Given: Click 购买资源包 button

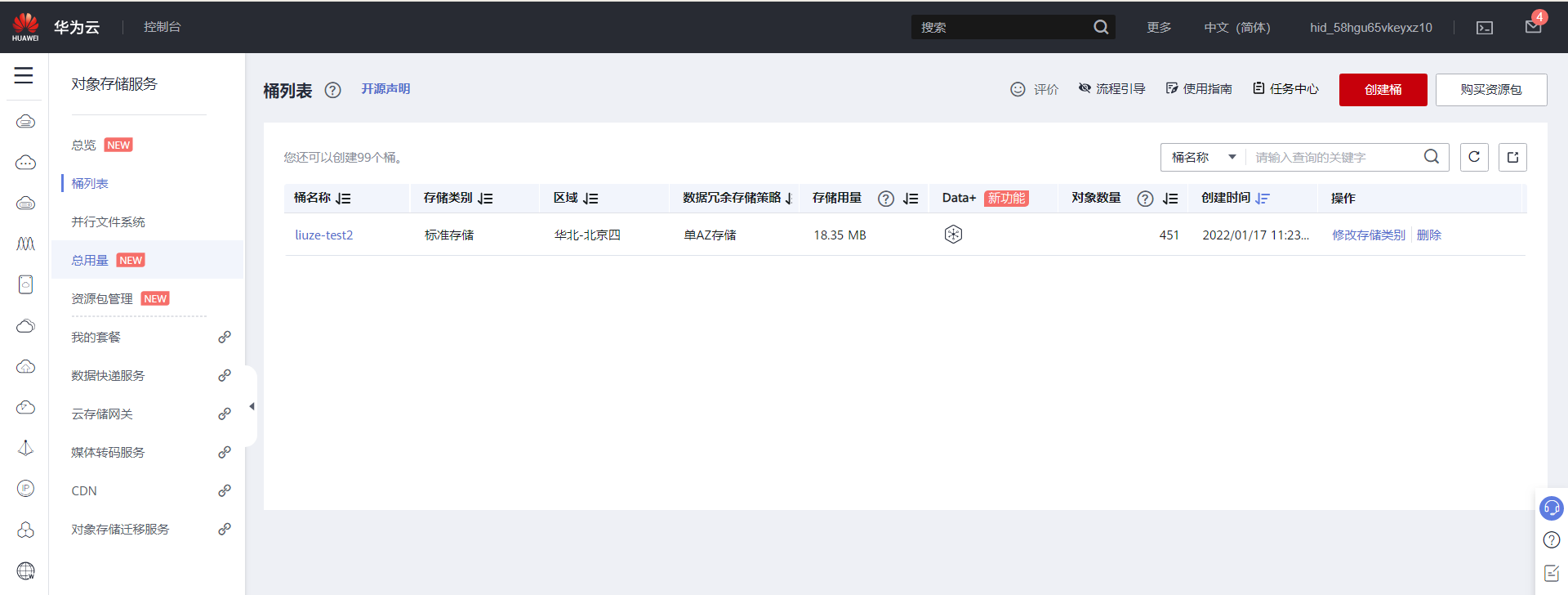Looking at the screenshot, I should click(1491, 90).
